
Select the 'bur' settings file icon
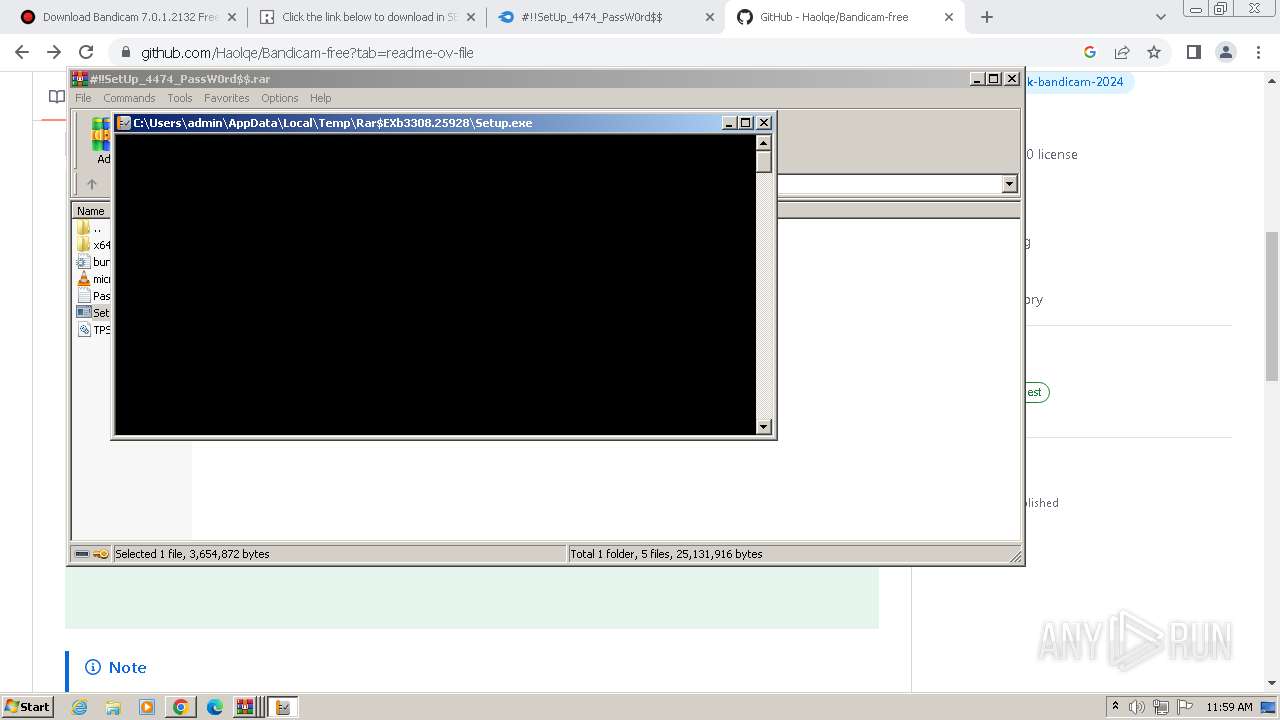(x=84, y=262)
